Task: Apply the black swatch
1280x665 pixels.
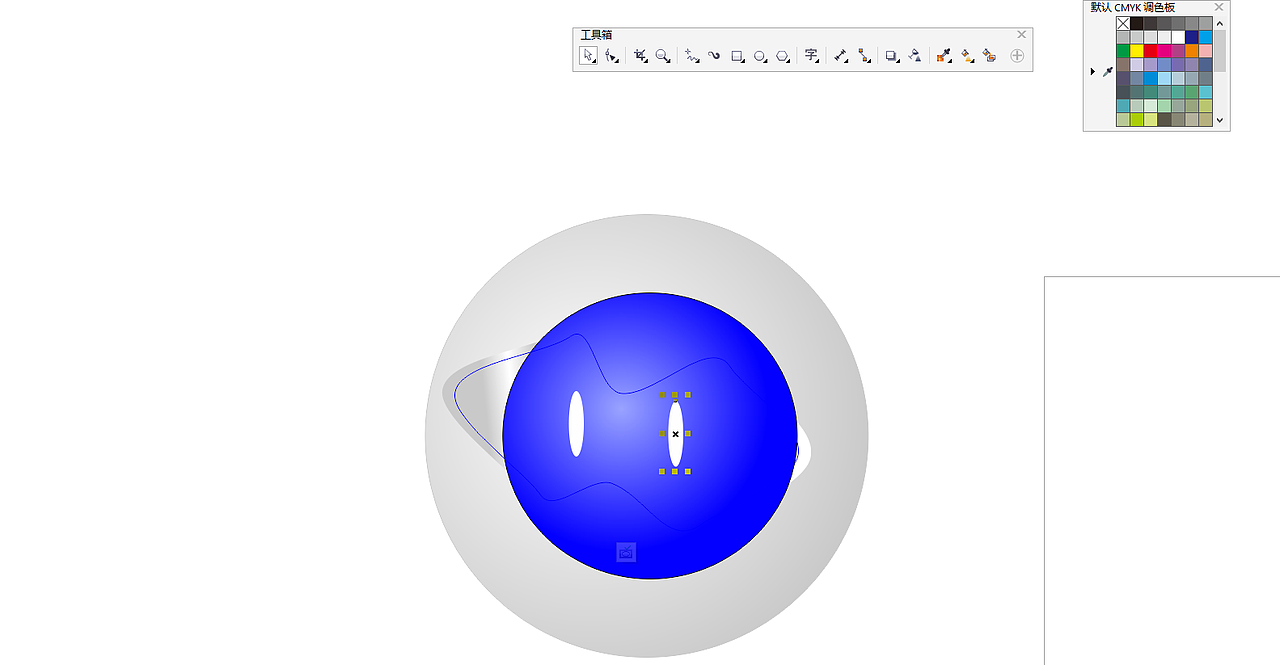Action: point(1137,23)
